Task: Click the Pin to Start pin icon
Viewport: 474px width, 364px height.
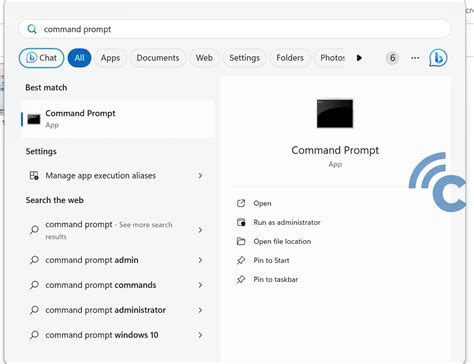Action: pyautogui.click(x=241, y=260)
